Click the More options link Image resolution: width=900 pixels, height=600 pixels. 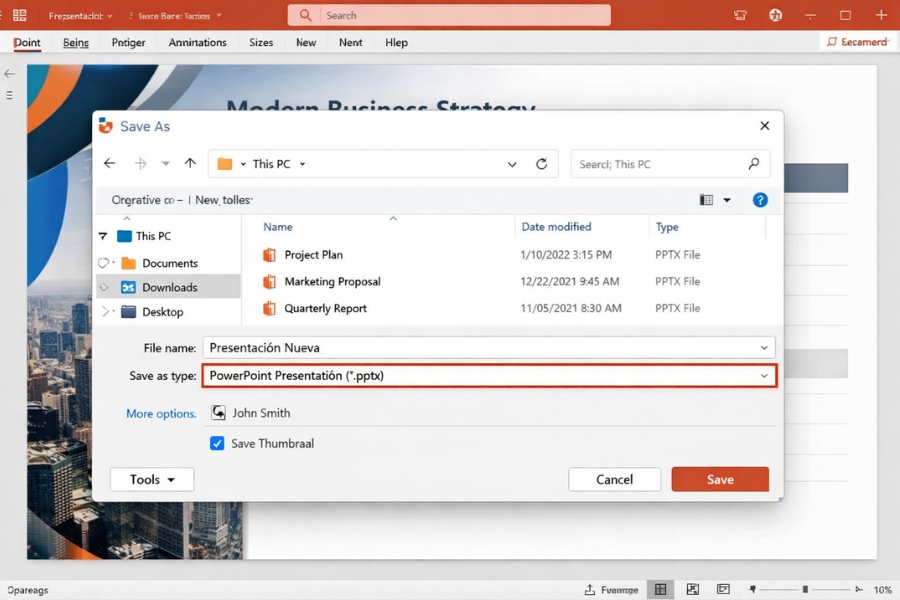tap(160, 413)
